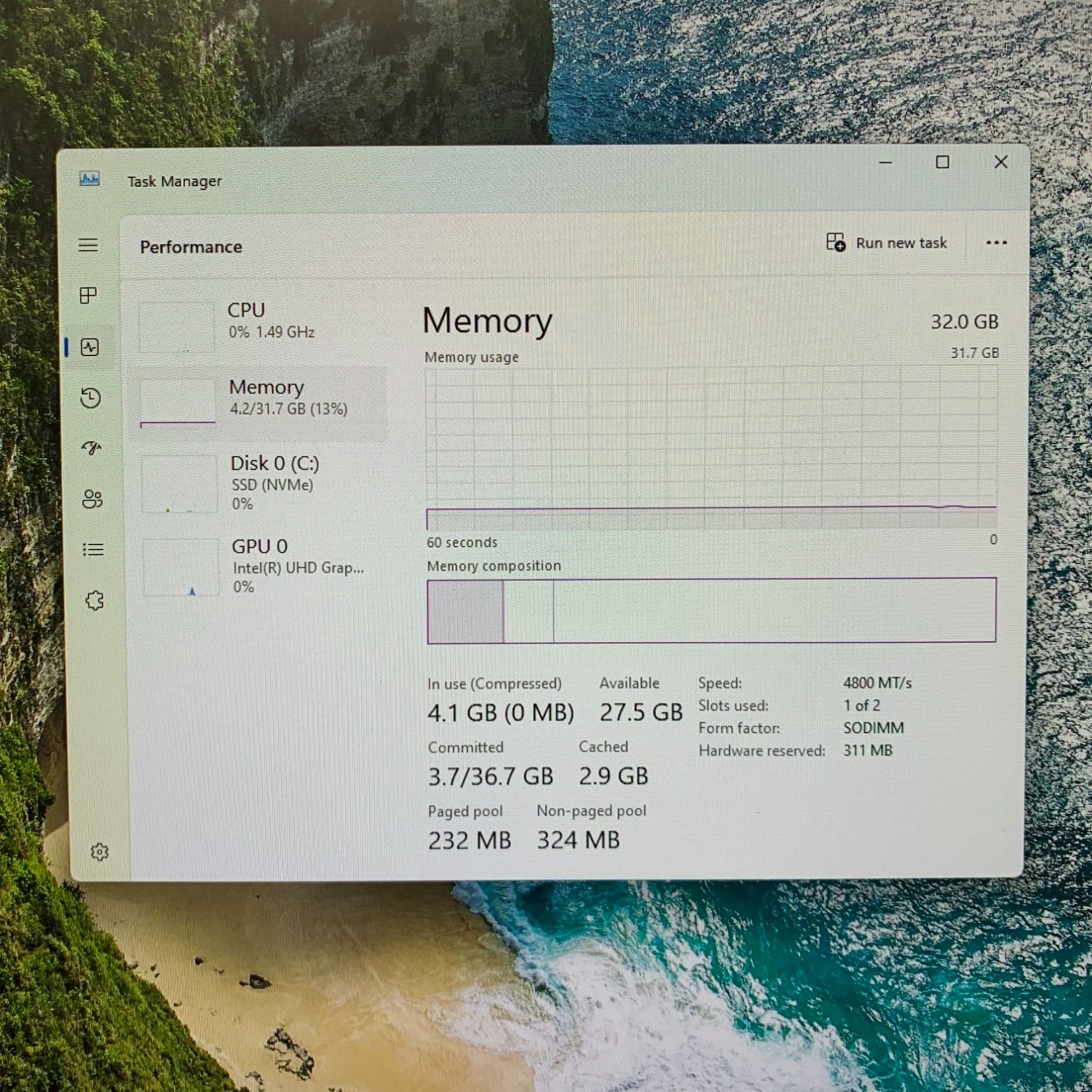The image size is (1092, 1092).
Task: Open the Services page icon
Action: click(95, 601)
